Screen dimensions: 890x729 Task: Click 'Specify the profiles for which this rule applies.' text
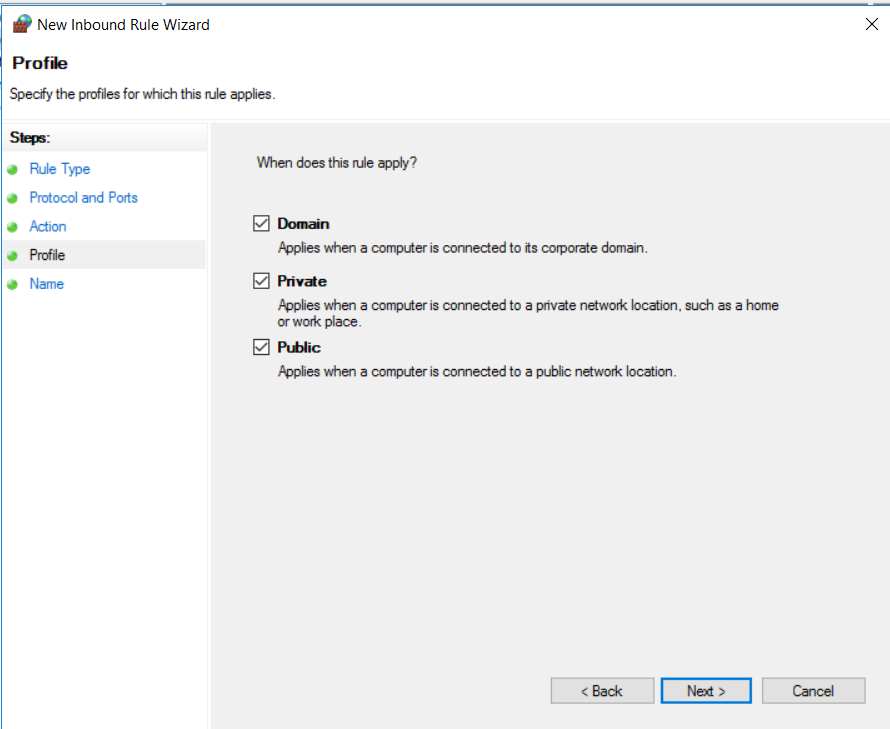pos(142,94)
